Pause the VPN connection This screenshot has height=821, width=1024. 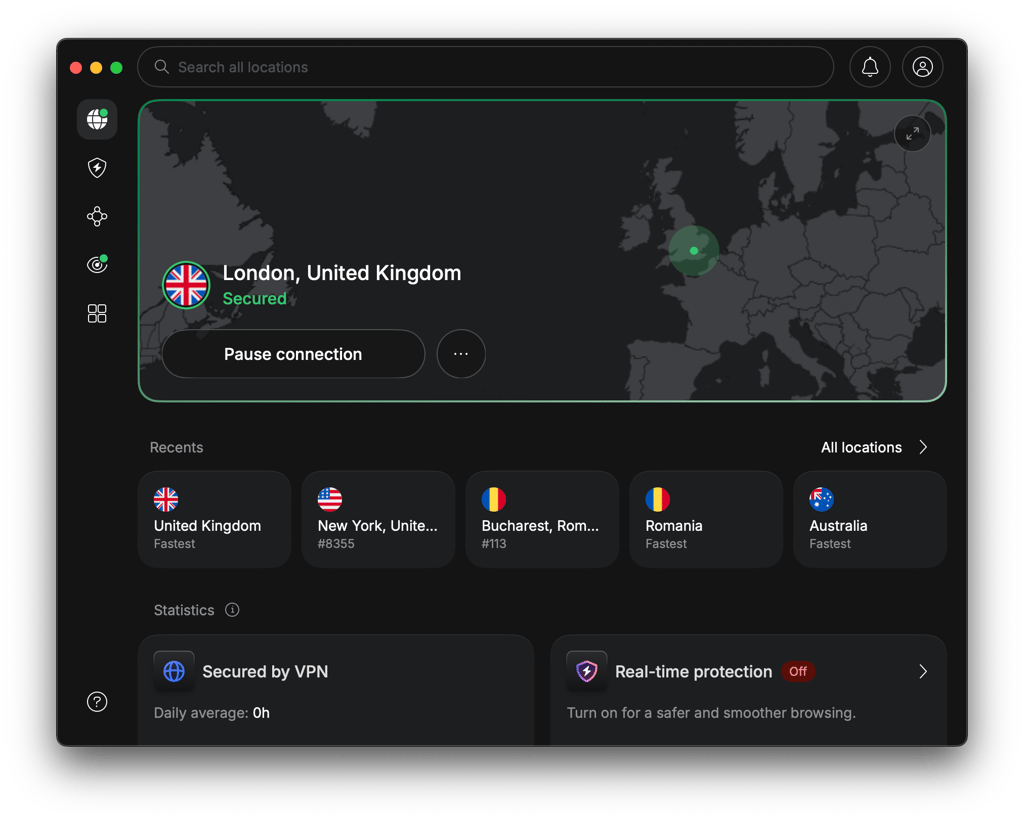point(293,354)
